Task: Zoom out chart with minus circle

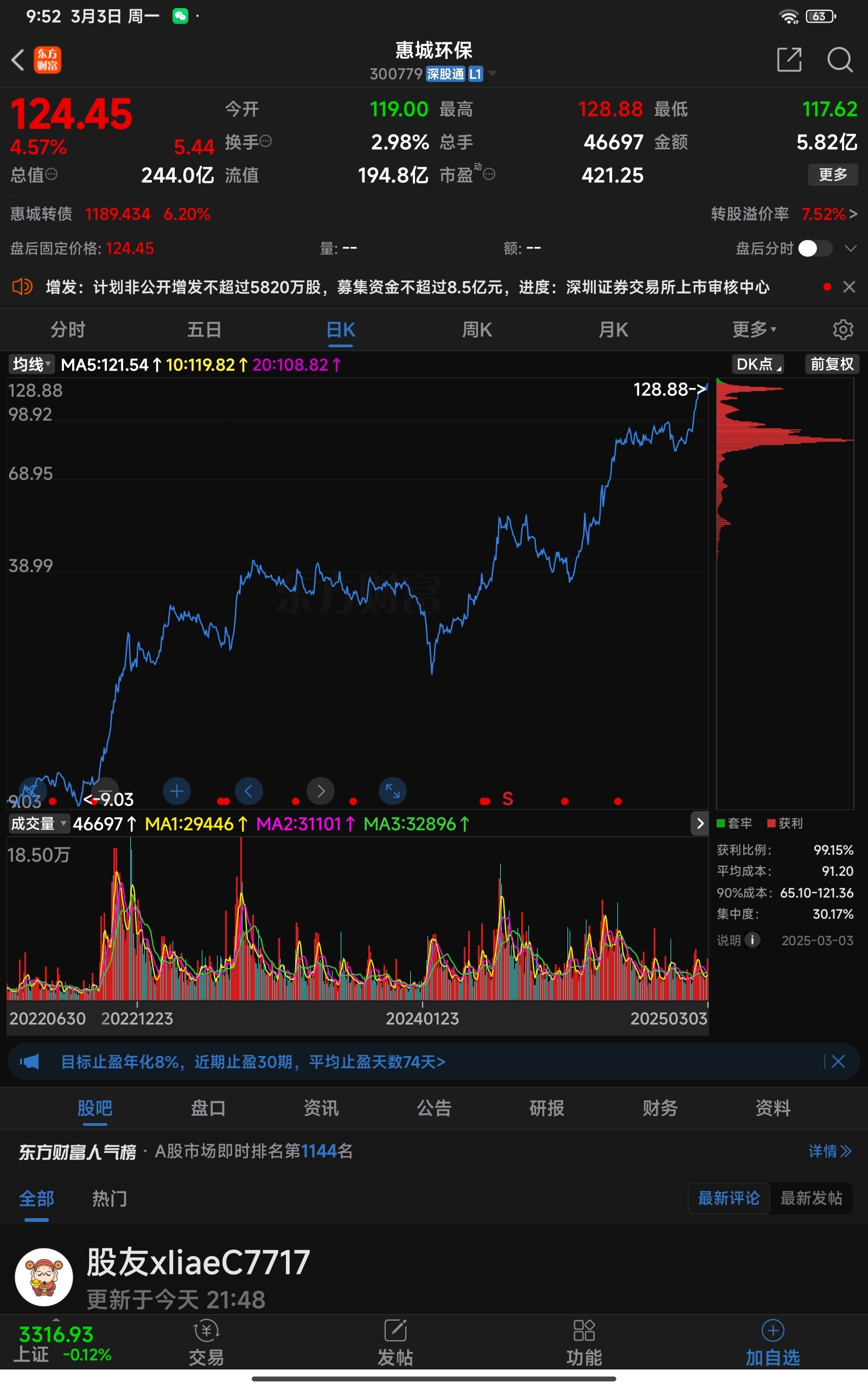Action: 105,792
